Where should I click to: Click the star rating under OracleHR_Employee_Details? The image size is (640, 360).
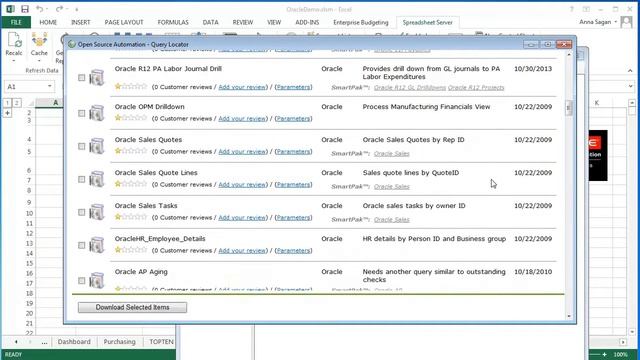[x=131, y=251]
